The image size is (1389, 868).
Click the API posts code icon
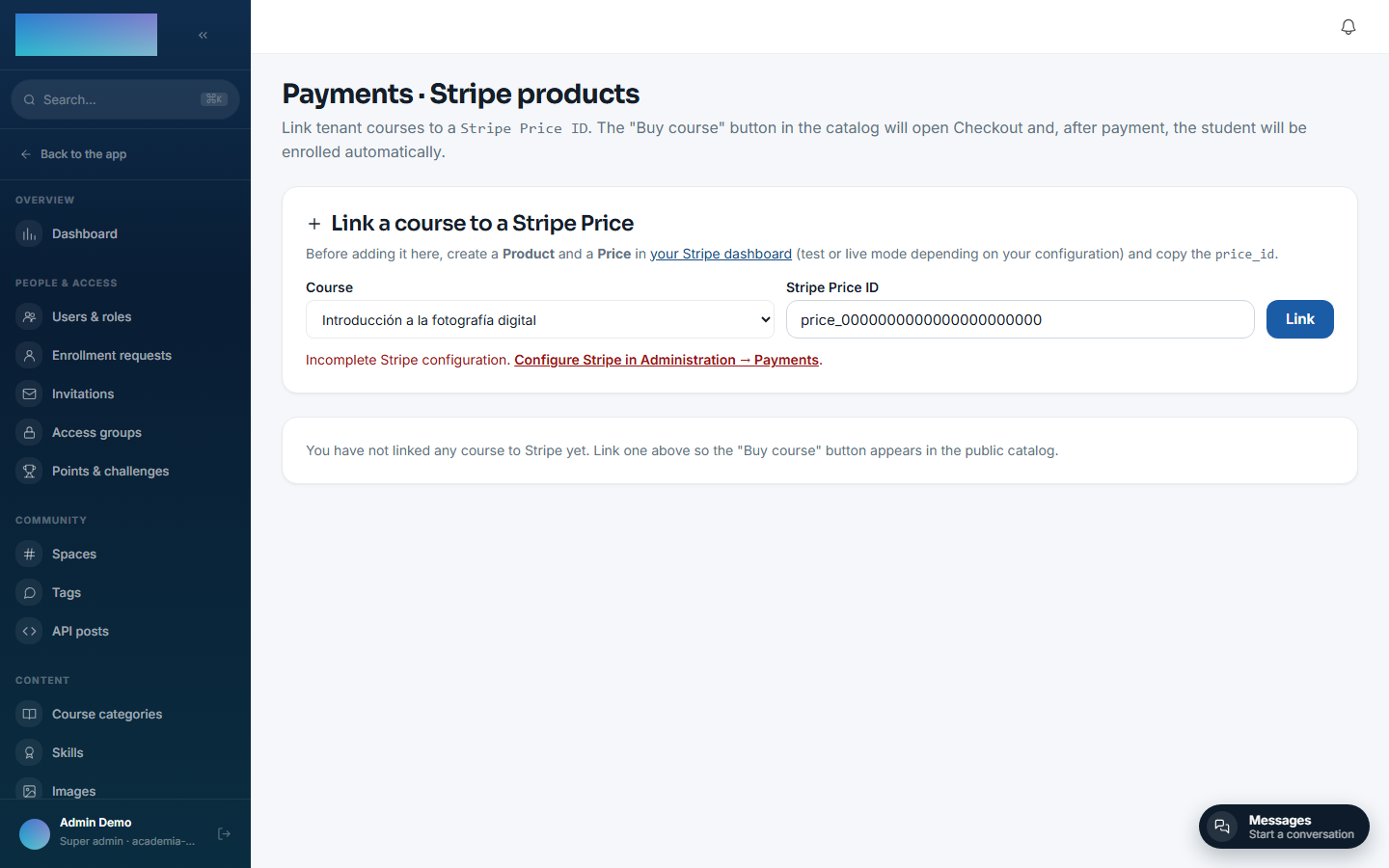pyautogui.click(x=30, y=632)
